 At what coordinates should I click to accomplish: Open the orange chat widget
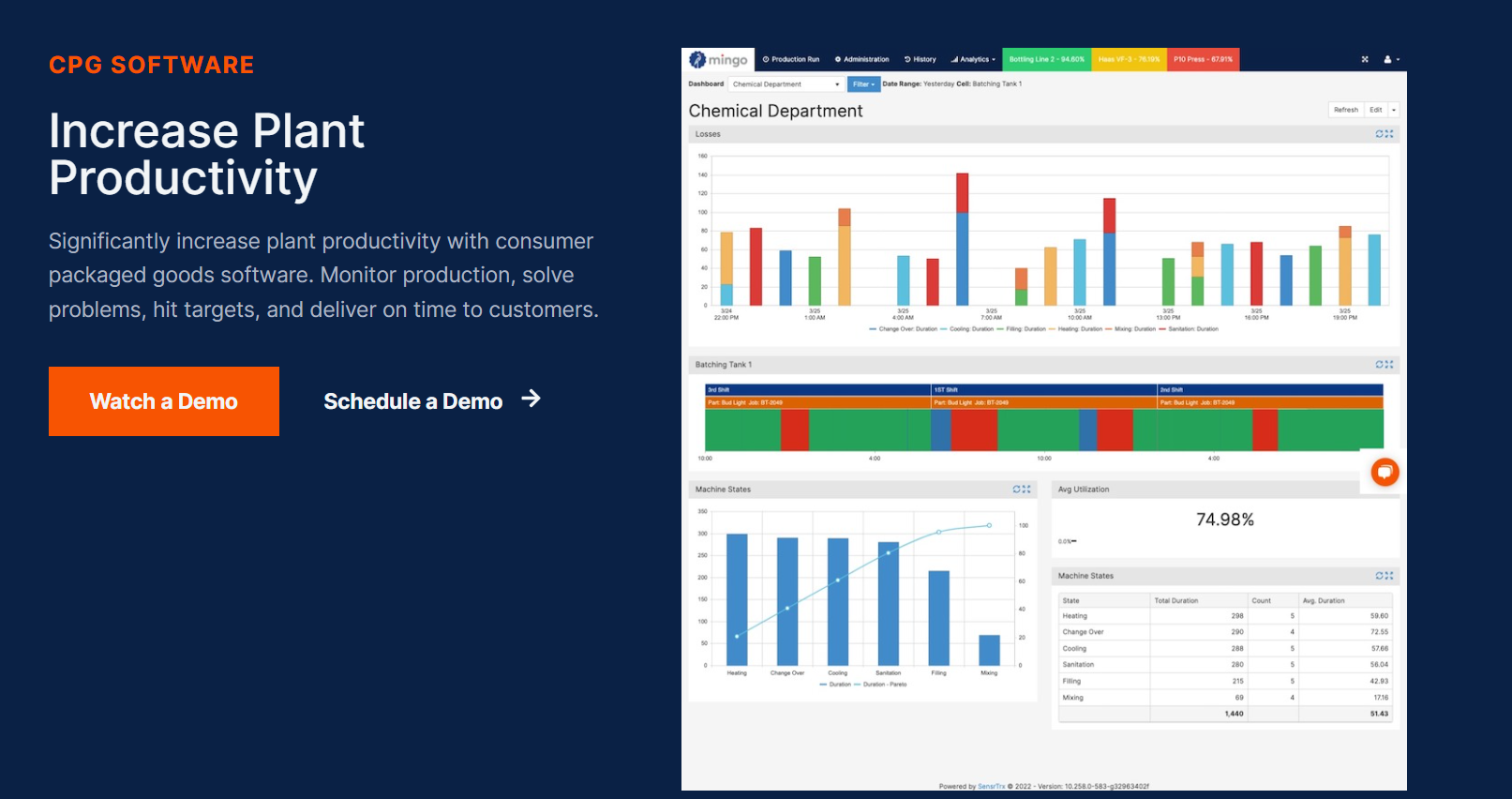(1385, 472)
